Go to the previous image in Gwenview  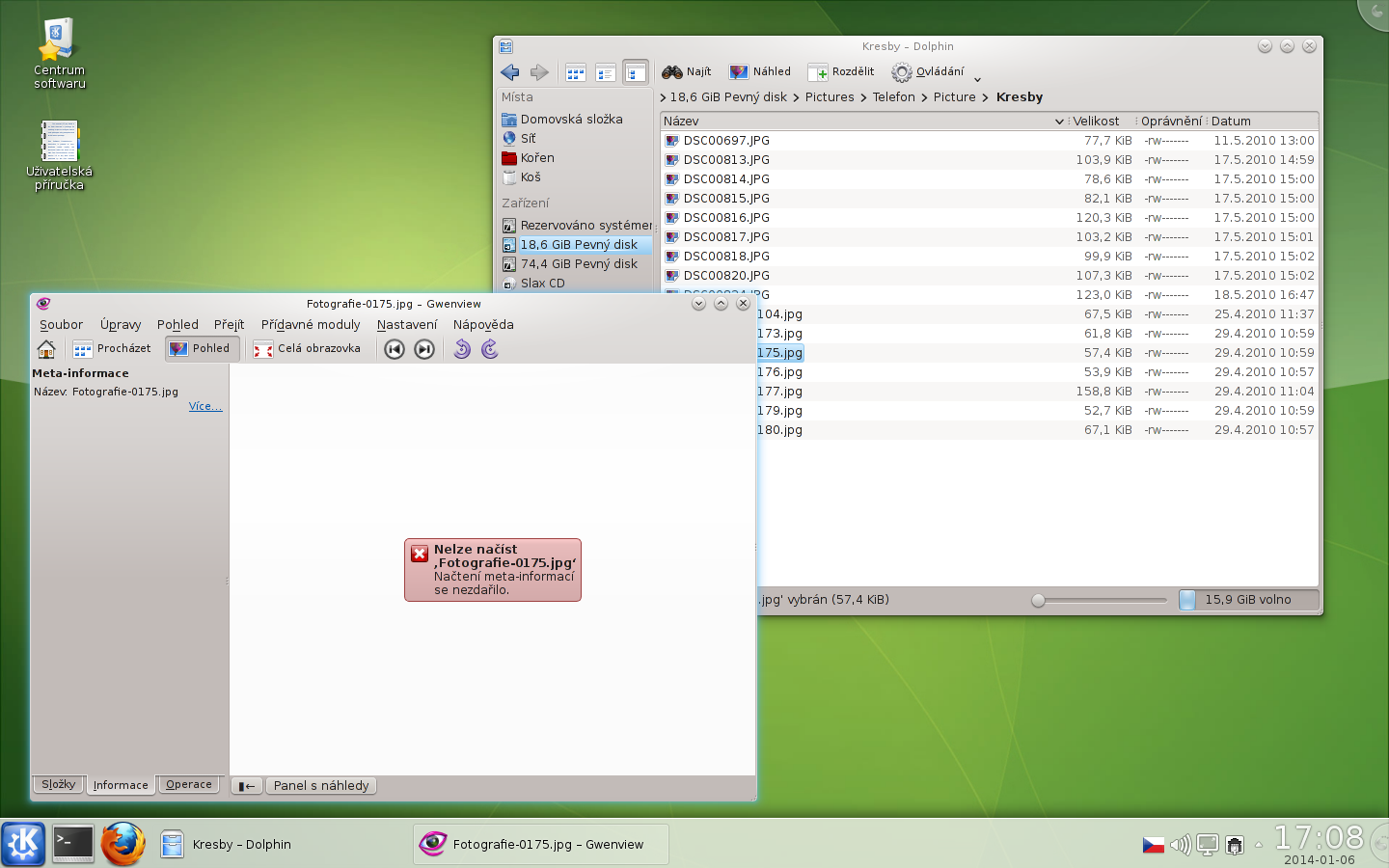click(x=395, y=349)
